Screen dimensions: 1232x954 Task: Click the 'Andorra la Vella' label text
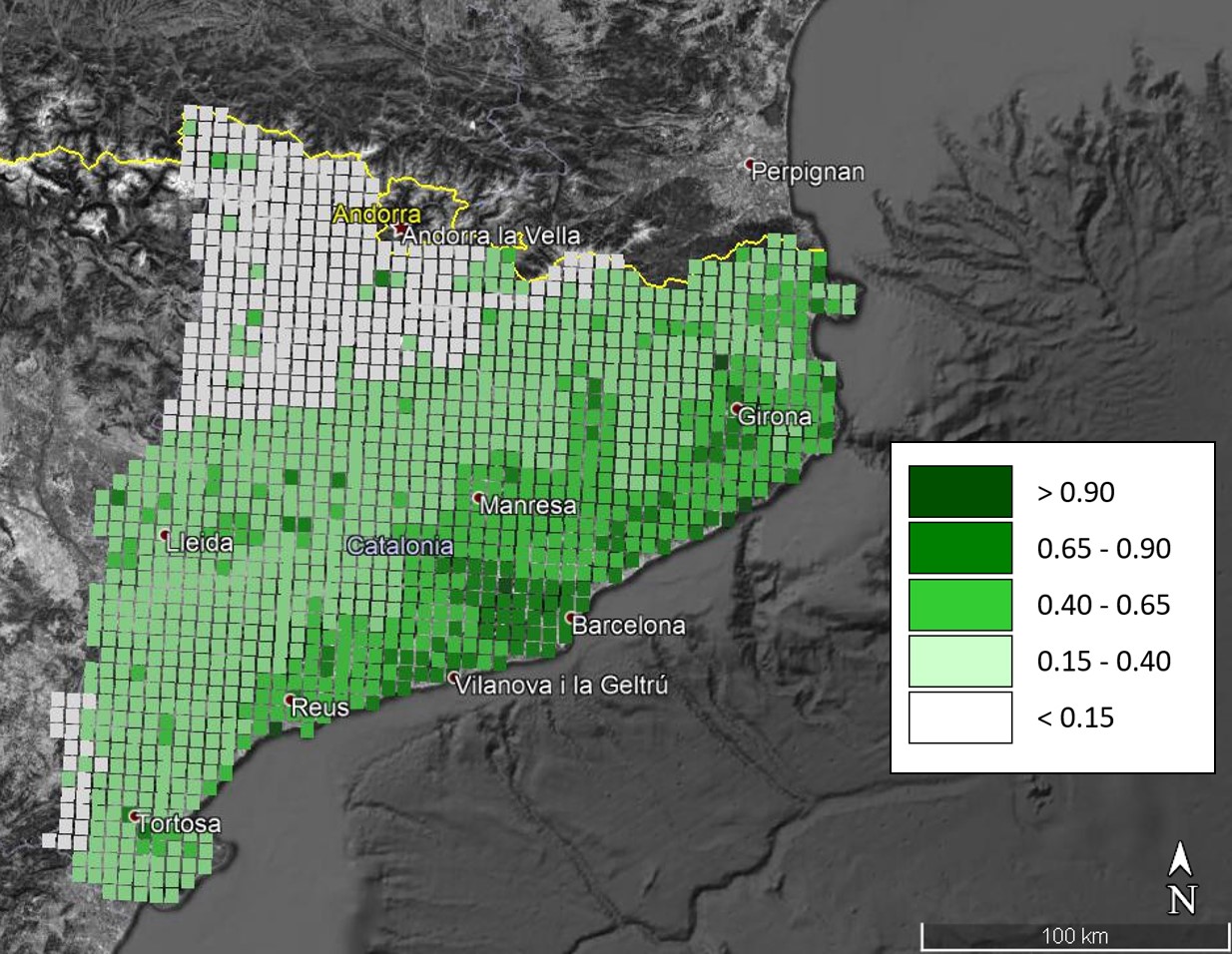(490, 237)
